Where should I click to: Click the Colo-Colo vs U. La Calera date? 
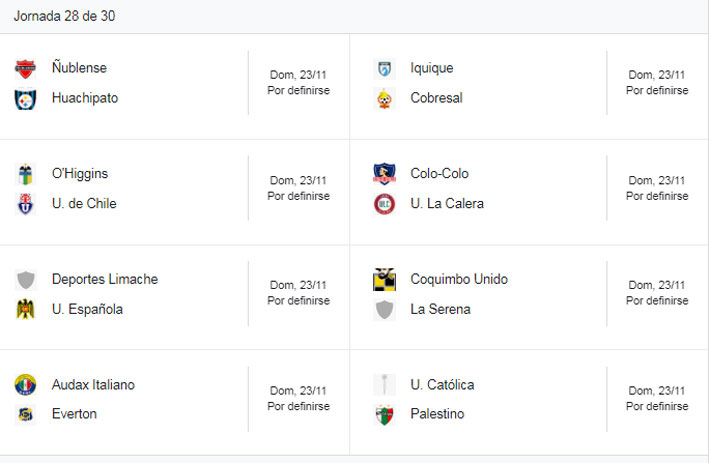click(657, 181)
